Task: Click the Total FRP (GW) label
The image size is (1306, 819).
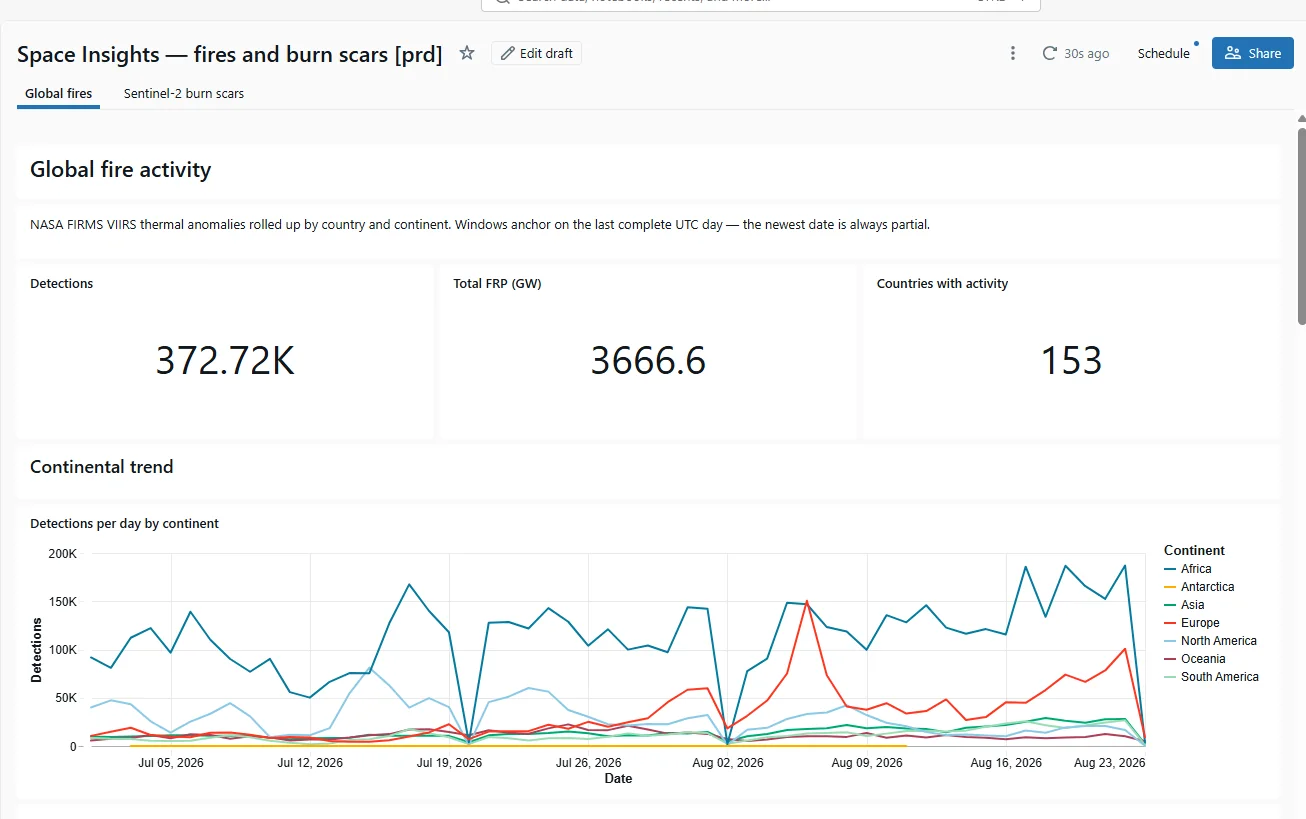Action: tap(497, 283)
